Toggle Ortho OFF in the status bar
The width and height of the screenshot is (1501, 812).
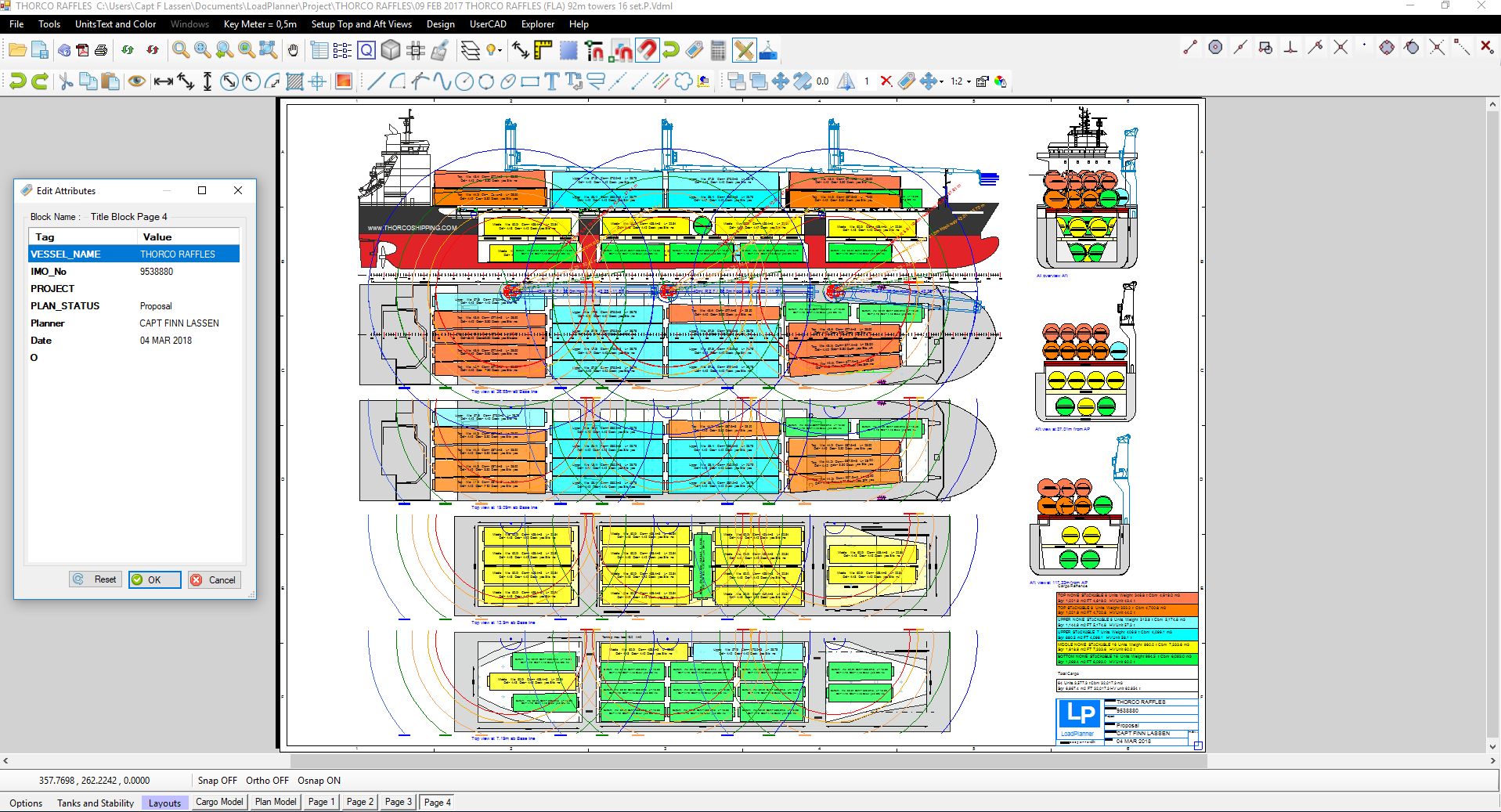click(266, 780)
